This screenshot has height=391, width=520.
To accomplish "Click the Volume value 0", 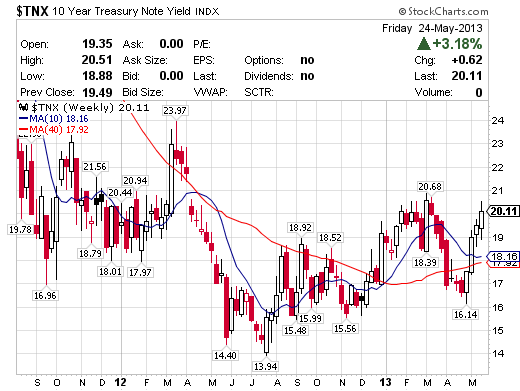I will point(479,92).
